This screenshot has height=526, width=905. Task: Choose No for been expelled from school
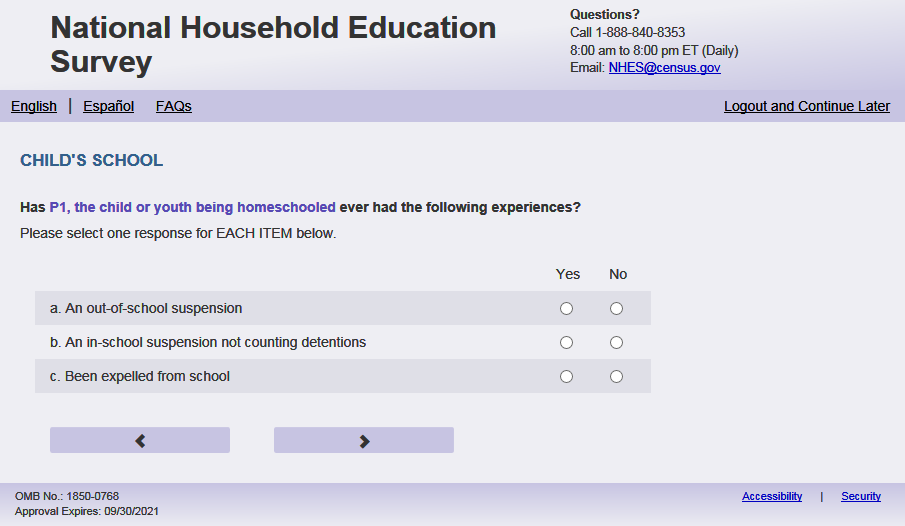click(616, 376)
